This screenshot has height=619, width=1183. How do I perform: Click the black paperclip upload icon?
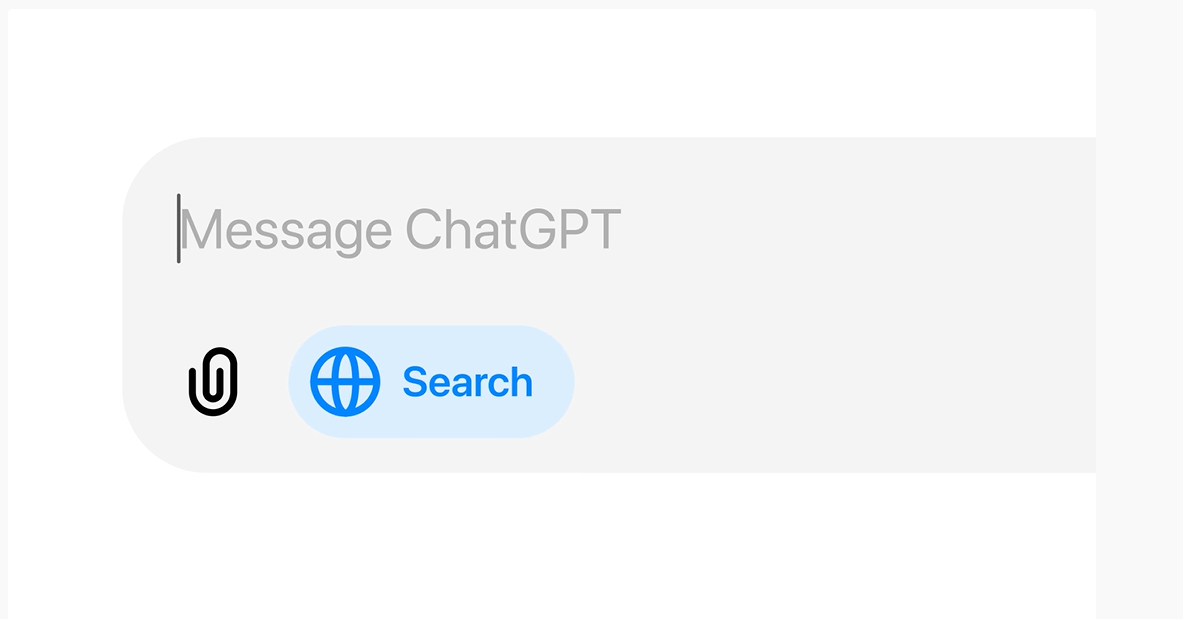213,381
